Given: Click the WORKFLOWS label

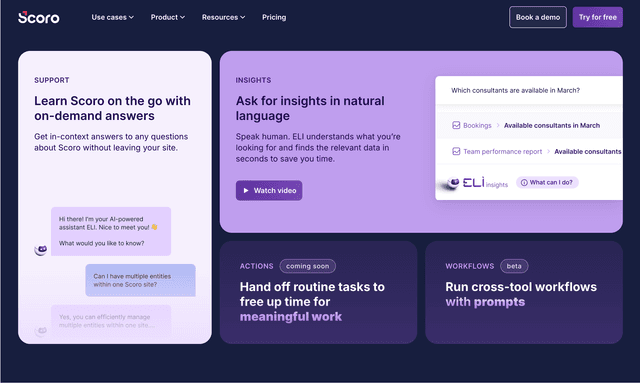Looking at the screenshot, I should tap(469, 266).
